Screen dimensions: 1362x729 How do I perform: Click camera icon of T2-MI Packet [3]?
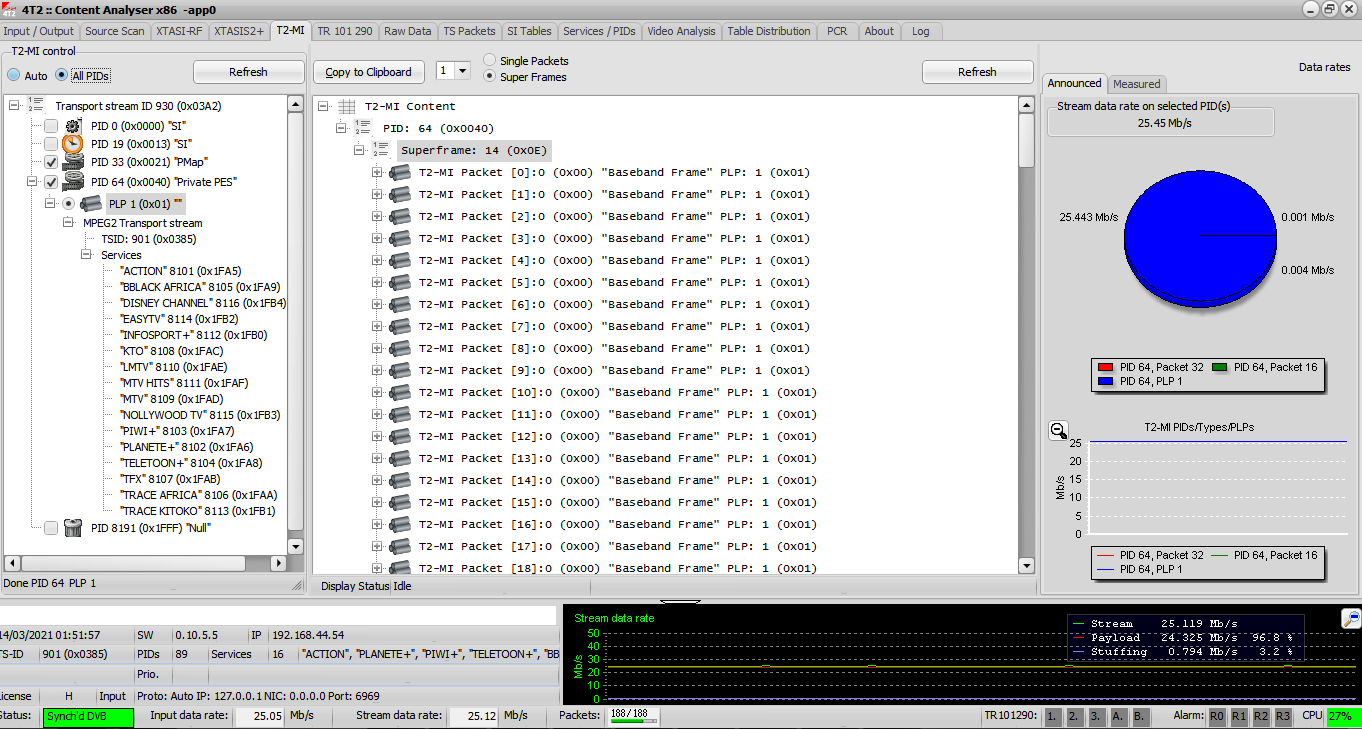pyautogui.click(x=400, y=238)
